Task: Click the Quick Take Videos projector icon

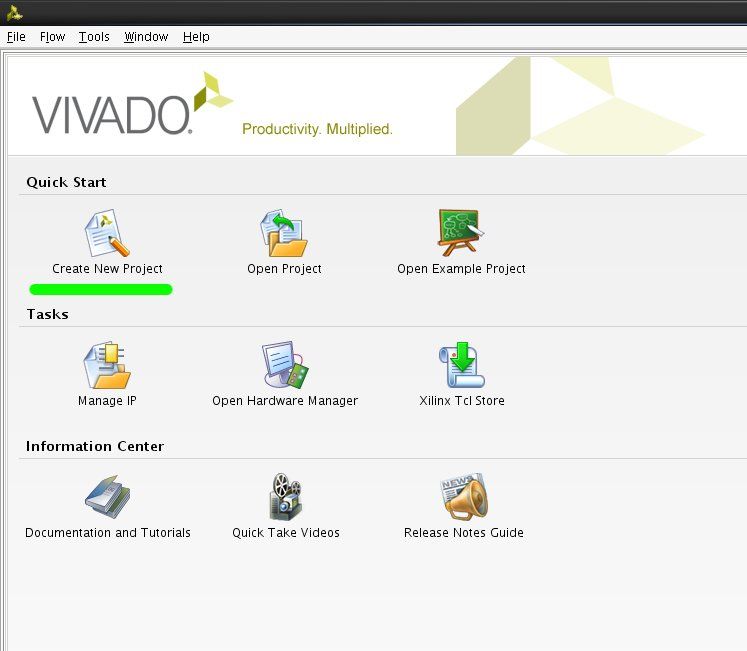Action: point(285,497)
